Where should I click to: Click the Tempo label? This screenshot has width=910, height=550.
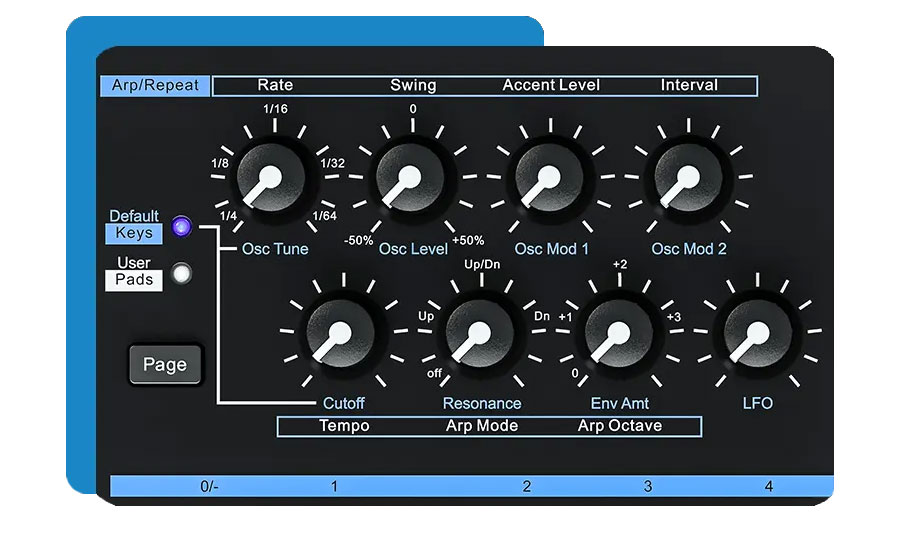(344, 426)
